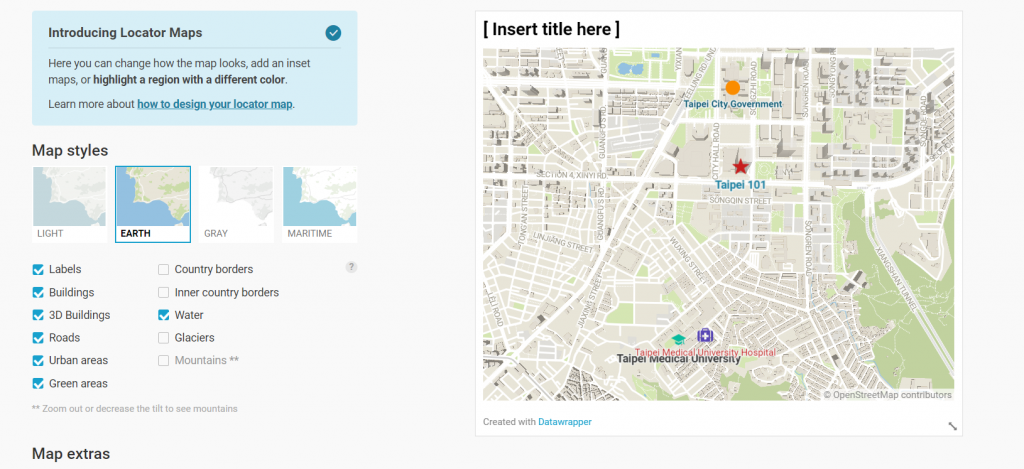
Task: Click the 'Taipei Medical University' black label
Action: click(679, 359)
